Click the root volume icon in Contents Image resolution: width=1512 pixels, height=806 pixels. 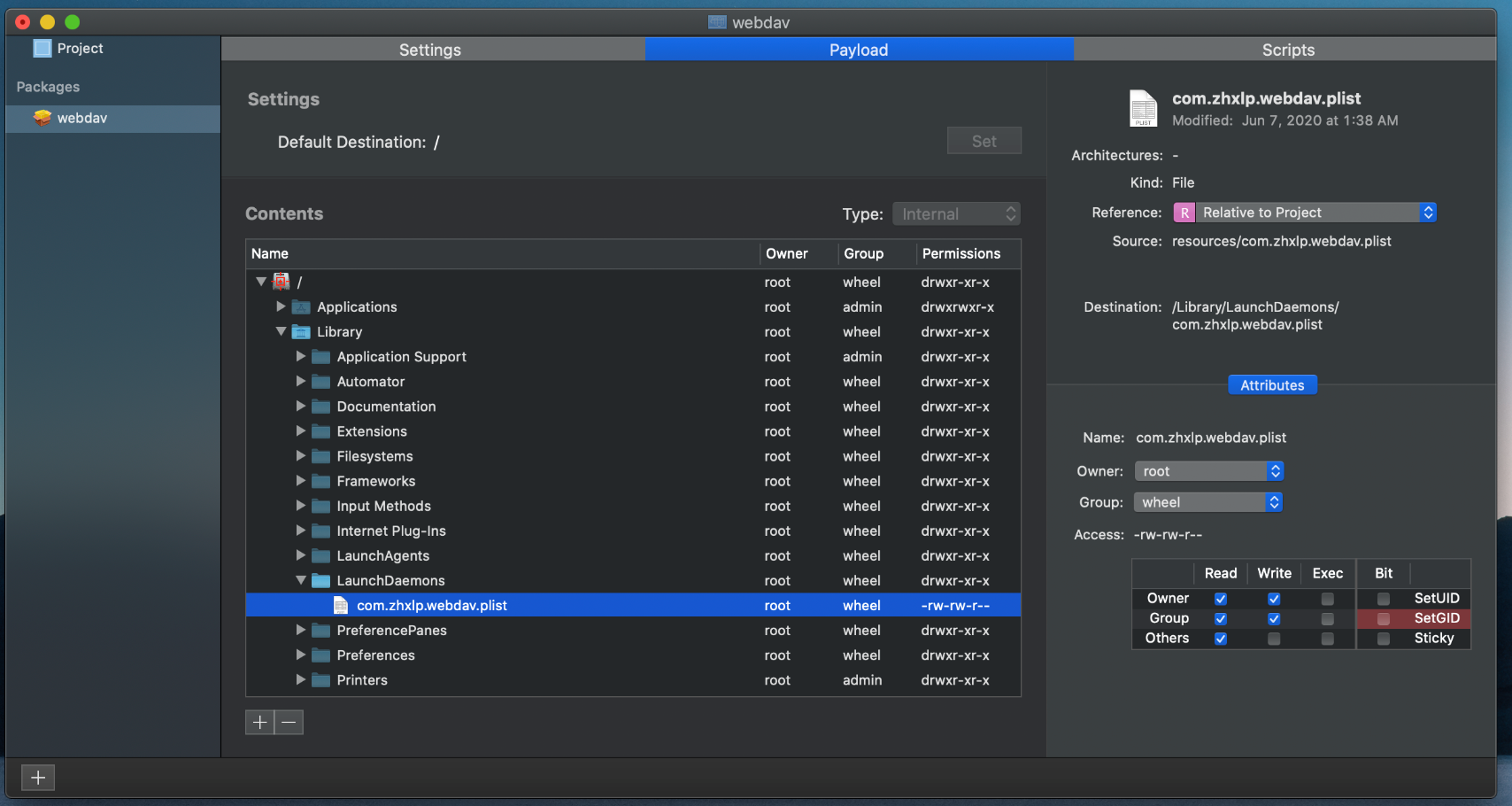(x=282, y=282)
